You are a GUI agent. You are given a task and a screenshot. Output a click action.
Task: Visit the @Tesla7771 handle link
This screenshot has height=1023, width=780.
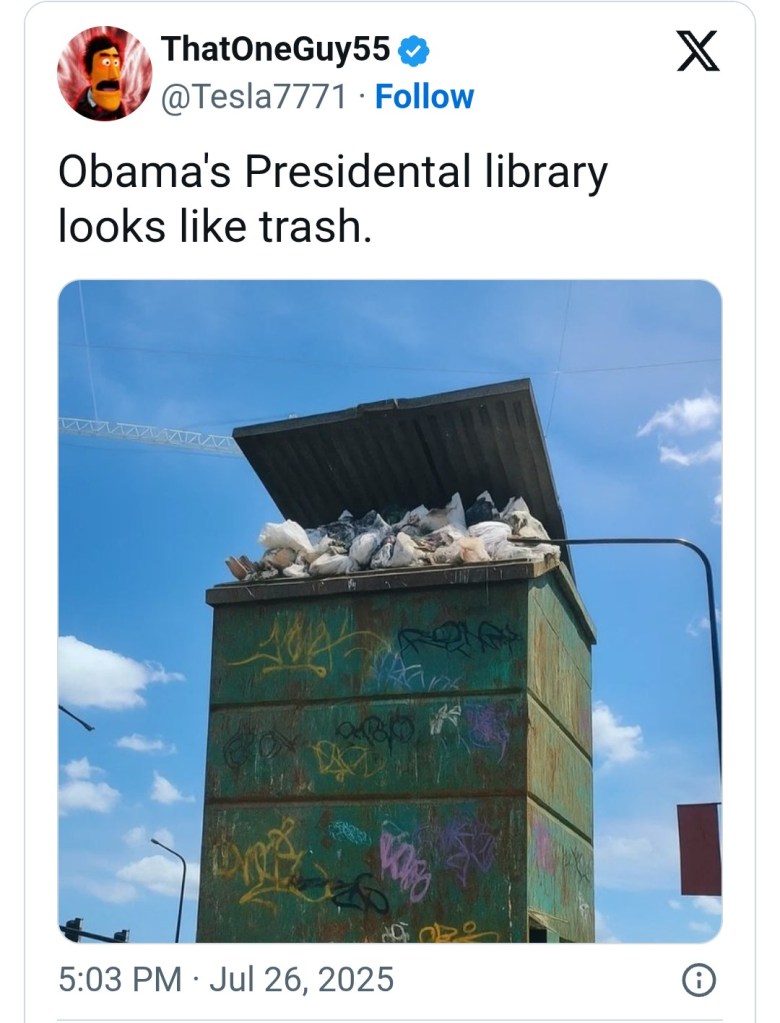click(x=254, y=98)
